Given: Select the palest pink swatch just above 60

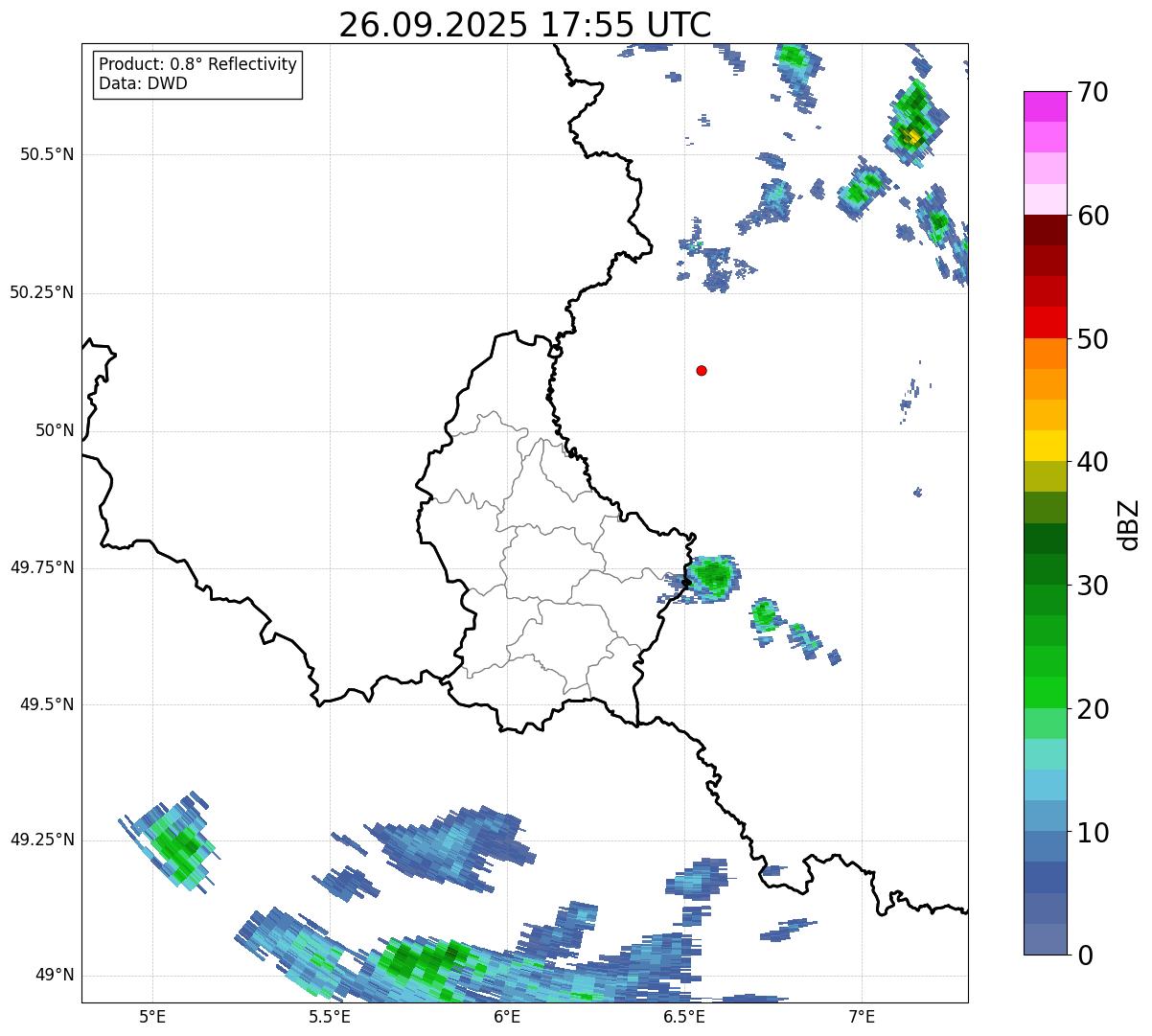Looking at the screenshot, I should coord(1045,199).
